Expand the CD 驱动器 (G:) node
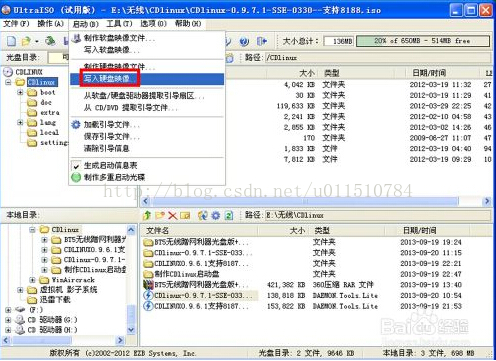Screen dimensions: 496x361 [8, 320]
